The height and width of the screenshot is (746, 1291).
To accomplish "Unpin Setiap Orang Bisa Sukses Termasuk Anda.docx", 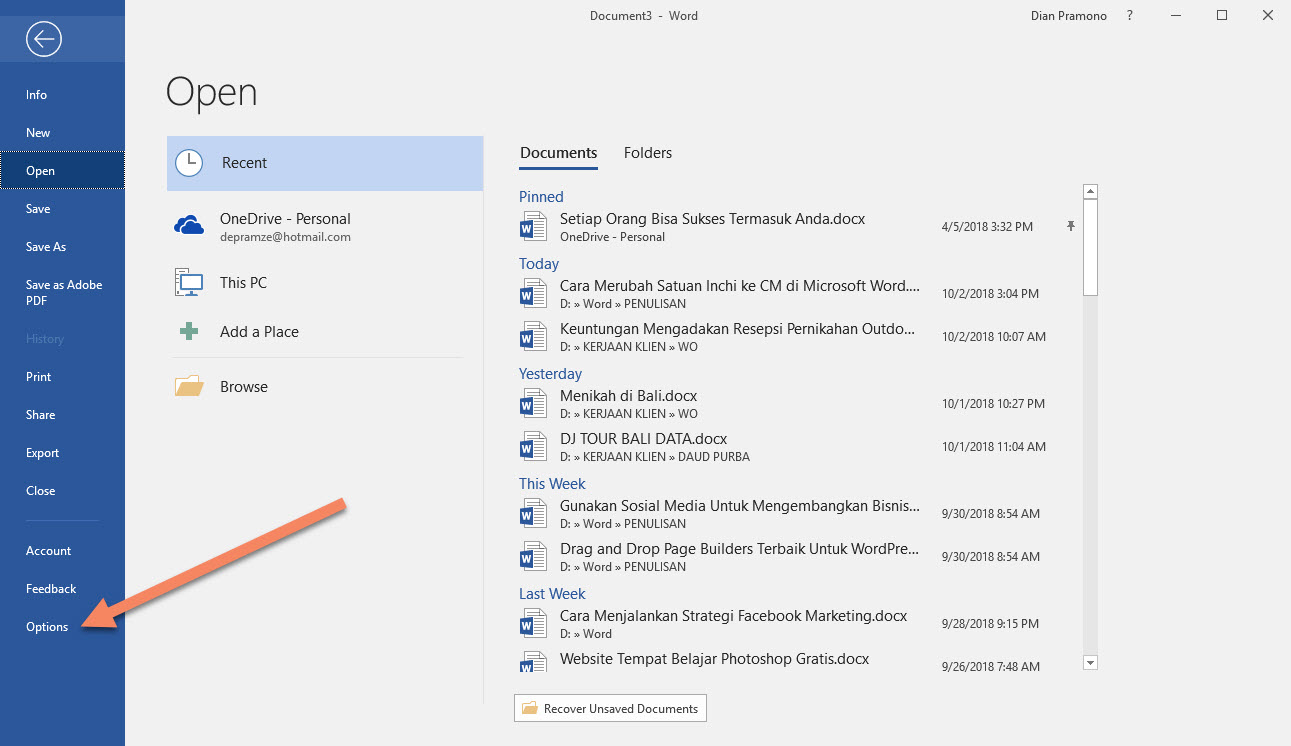I will 1069,226.
